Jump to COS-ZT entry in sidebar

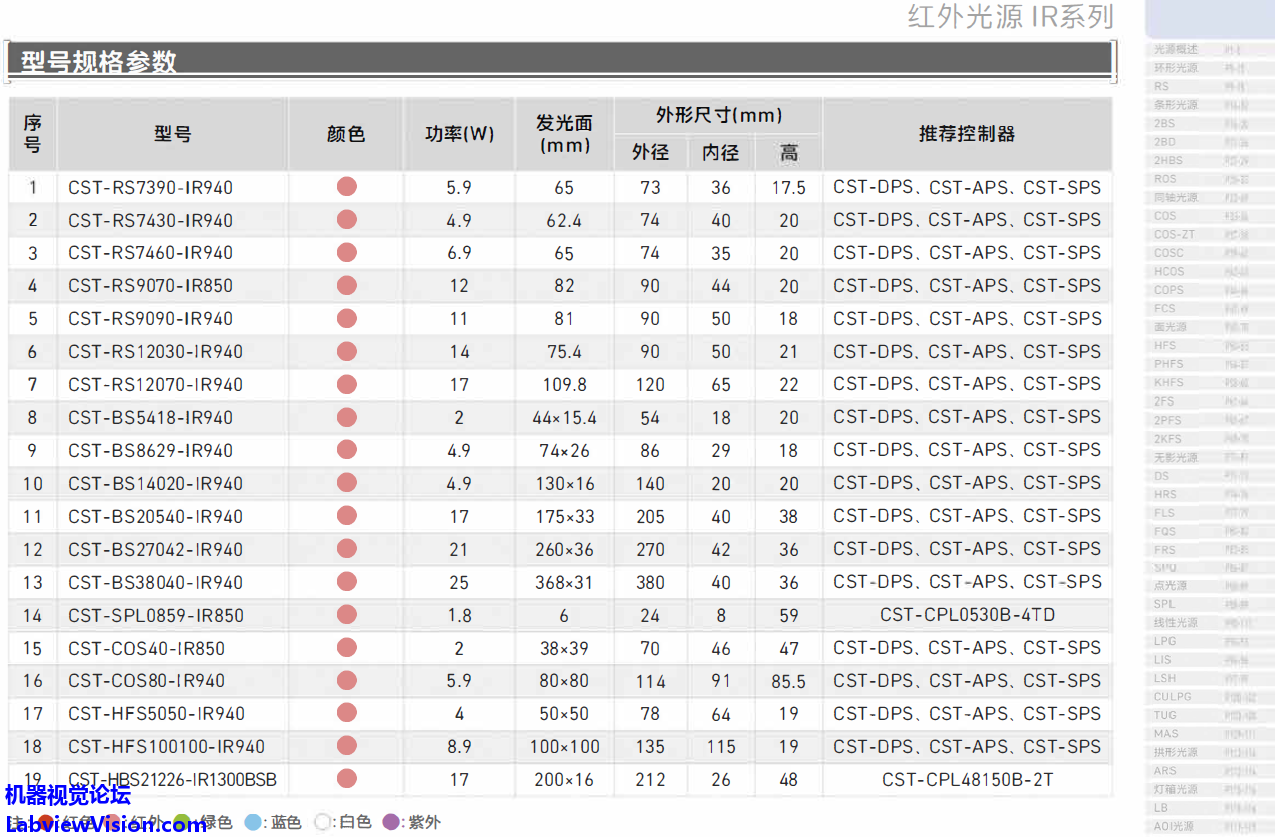tap(1174, 235)
